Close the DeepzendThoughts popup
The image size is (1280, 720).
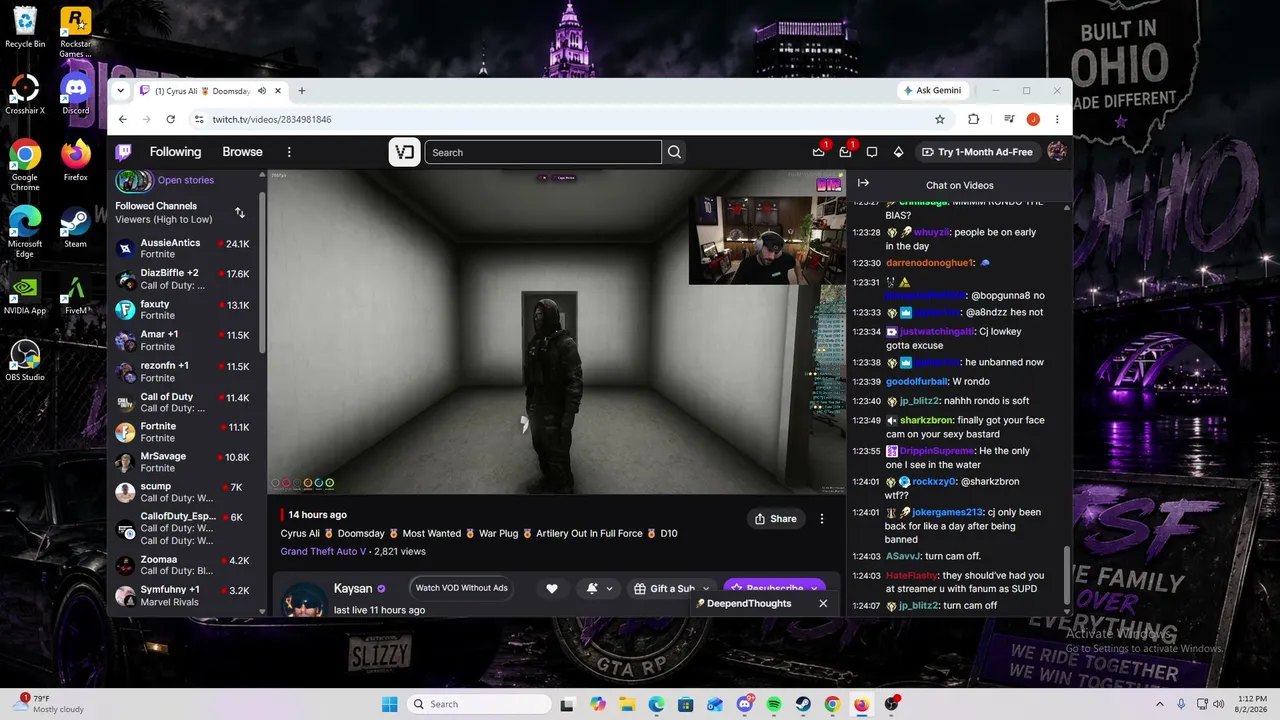[823, 604]
